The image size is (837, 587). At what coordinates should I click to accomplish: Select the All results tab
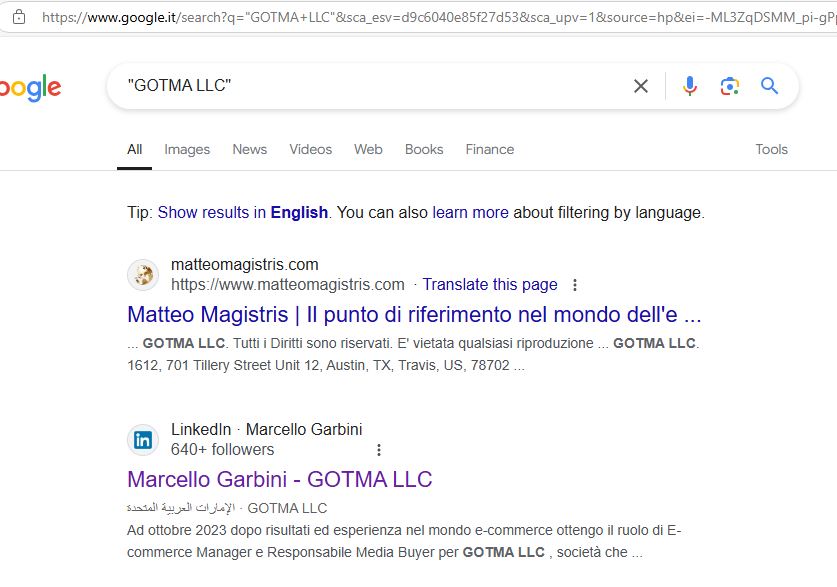(135, 149)
